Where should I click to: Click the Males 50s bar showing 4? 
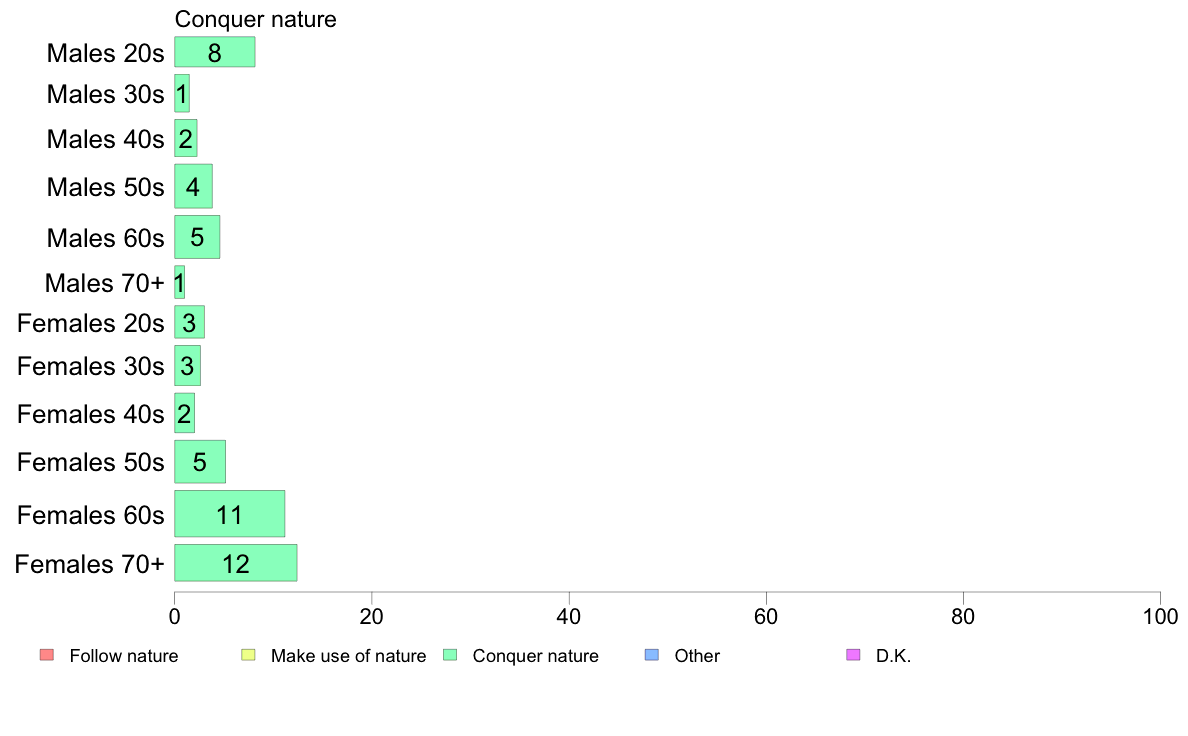[193, 186]
